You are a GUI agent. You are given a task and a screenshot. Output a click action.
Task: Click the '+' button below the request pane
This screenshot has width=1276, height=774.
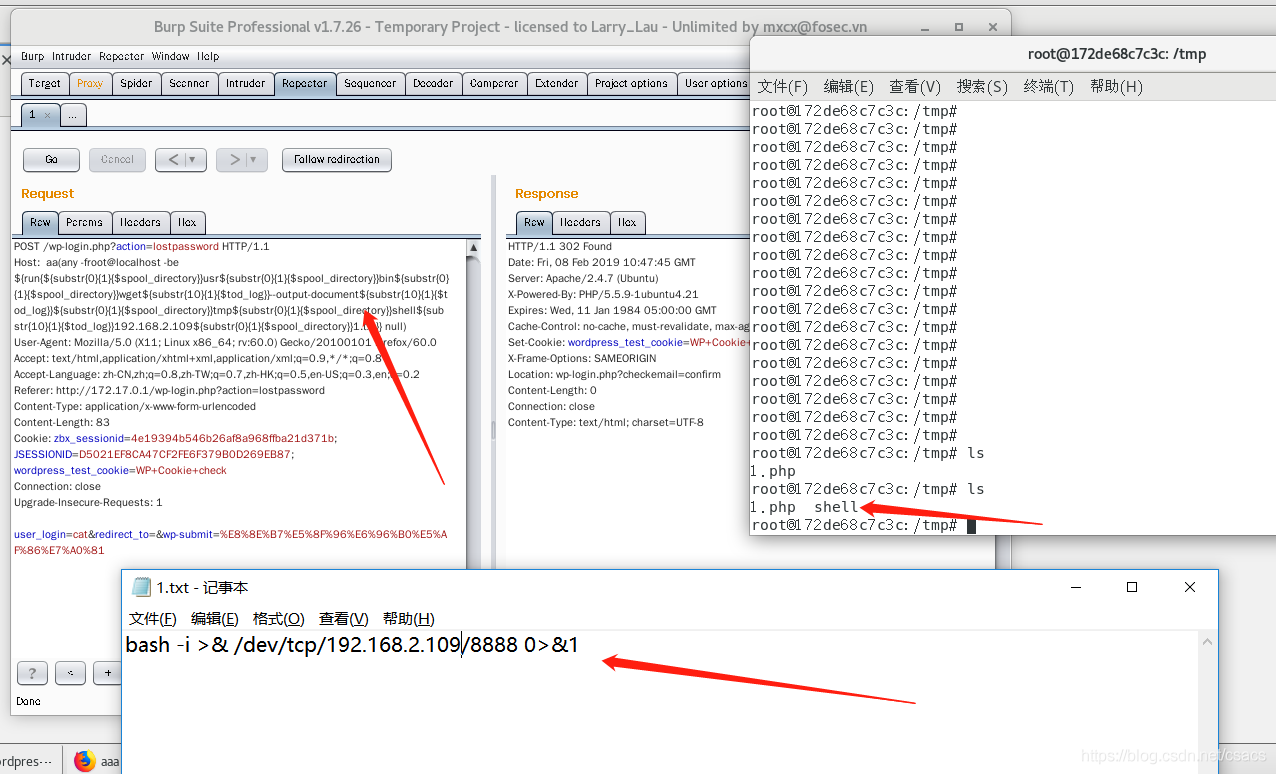[x=107, y=673]
